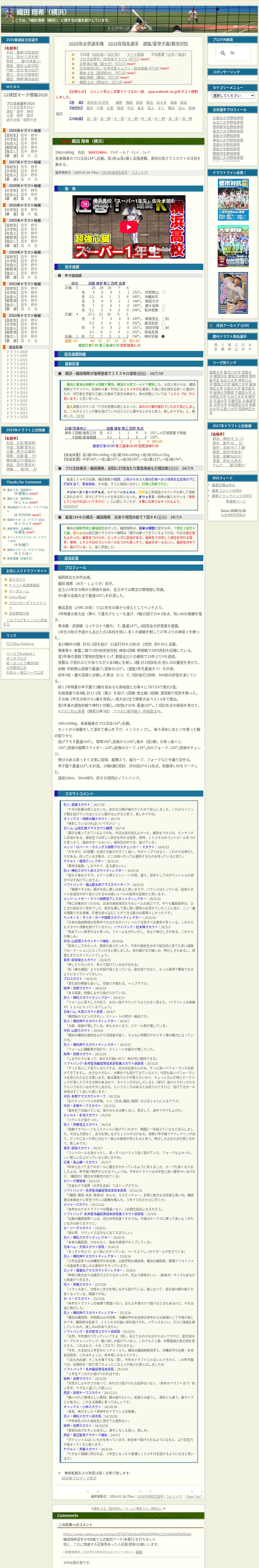The image size is (259, 1568).
Task: Open the FC2 Blog Ranking link
Action: coord(20,644)
